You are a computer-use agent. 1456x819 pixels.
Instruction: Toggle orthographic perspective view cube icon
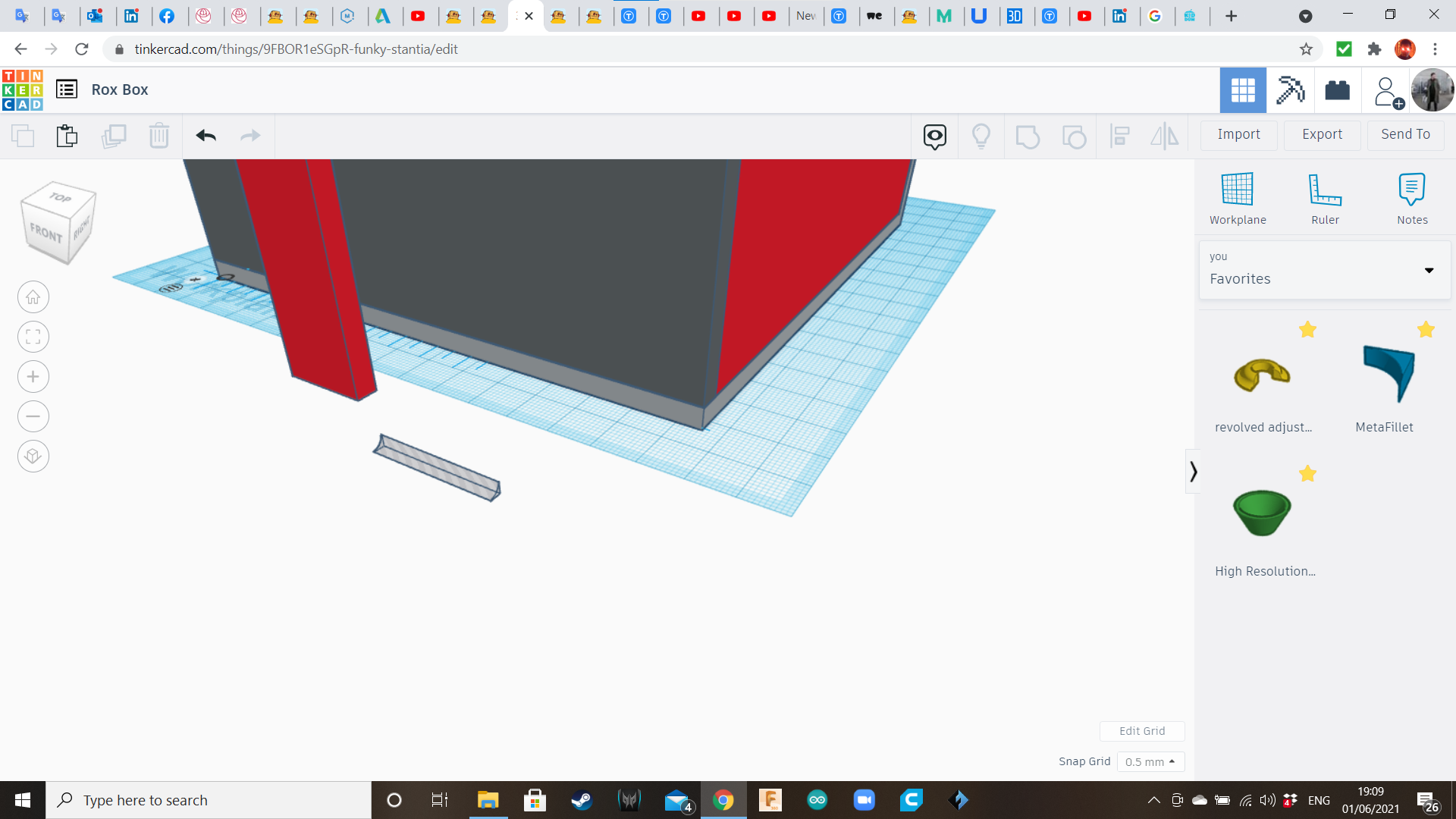click(33, 456)
